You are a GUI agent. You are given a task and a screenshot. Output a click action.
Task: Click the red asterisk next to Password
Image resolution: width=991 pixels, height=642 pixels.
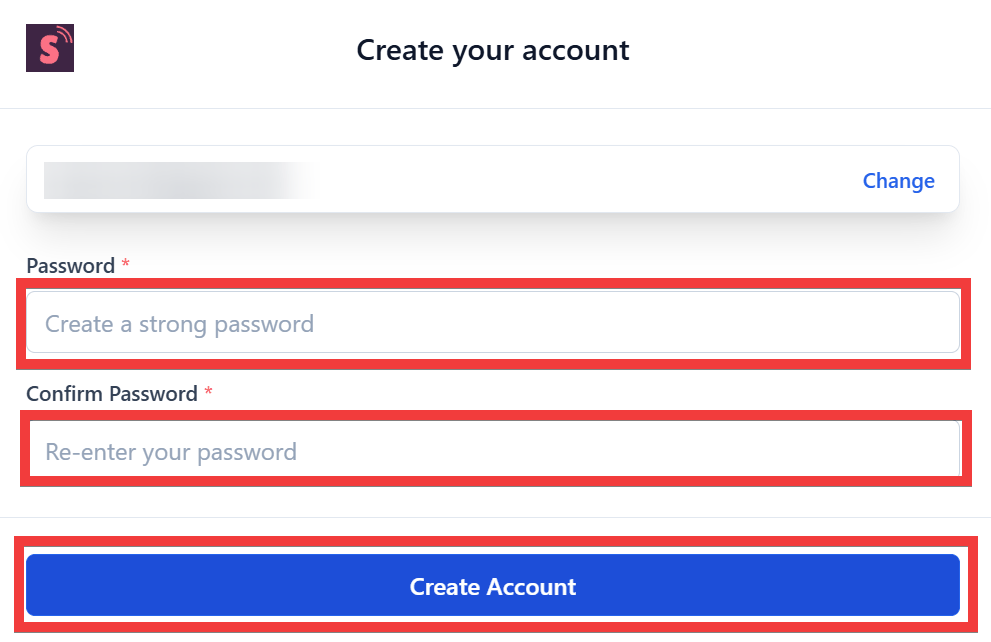click(126, 266)
